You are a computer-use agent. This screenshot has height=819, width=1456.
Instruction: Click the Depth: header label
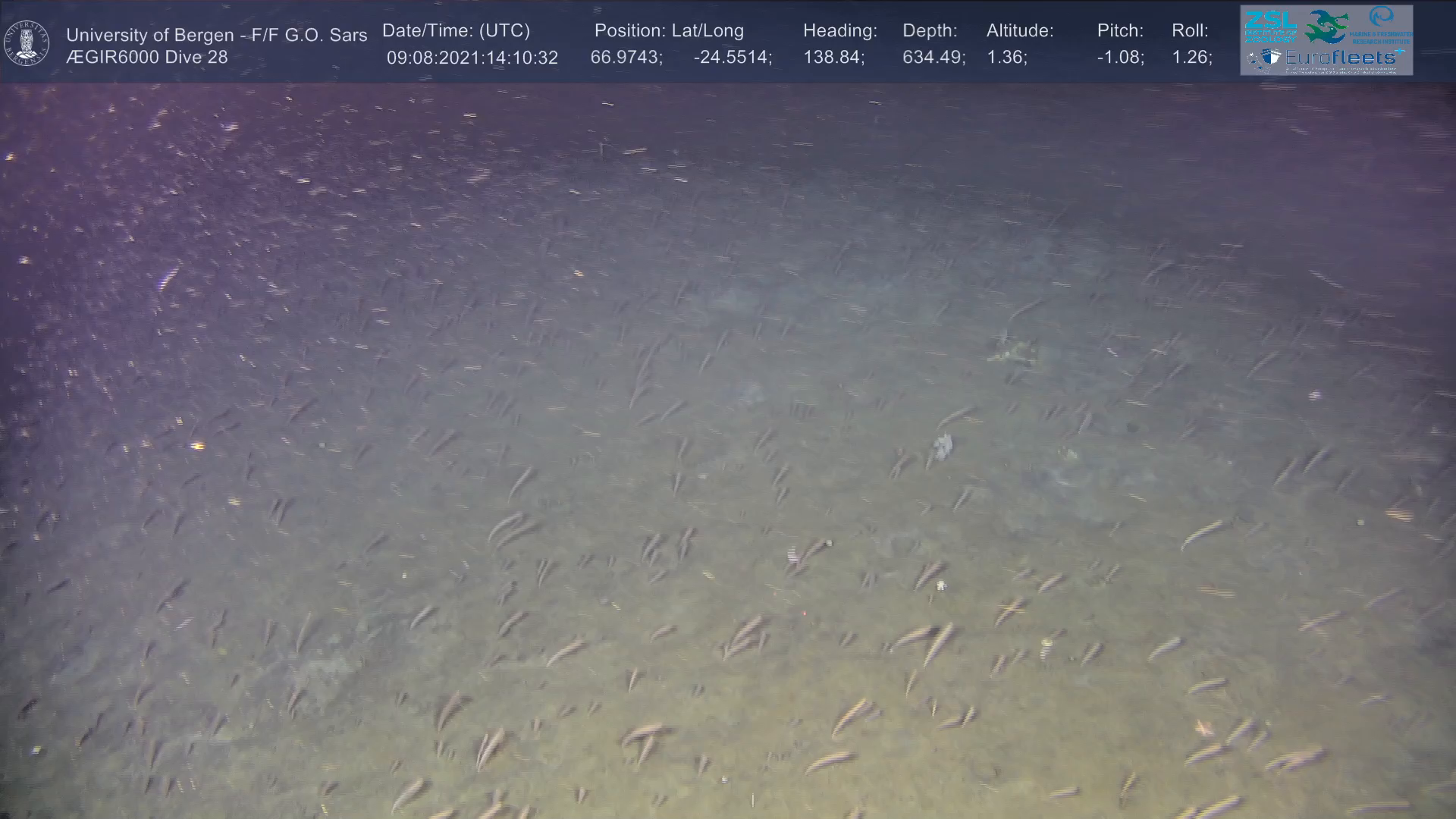pyautogui.click(x=930, y=31)
